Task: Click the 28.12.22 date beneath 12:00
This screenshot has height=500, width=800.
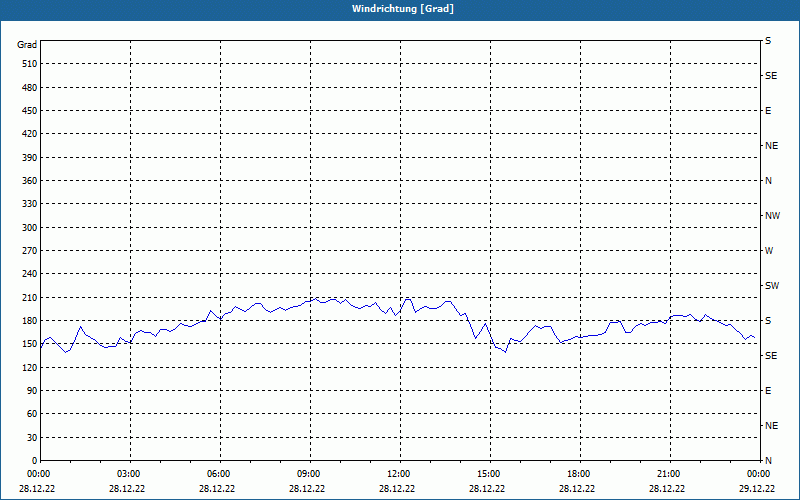Action: (397, 489)
